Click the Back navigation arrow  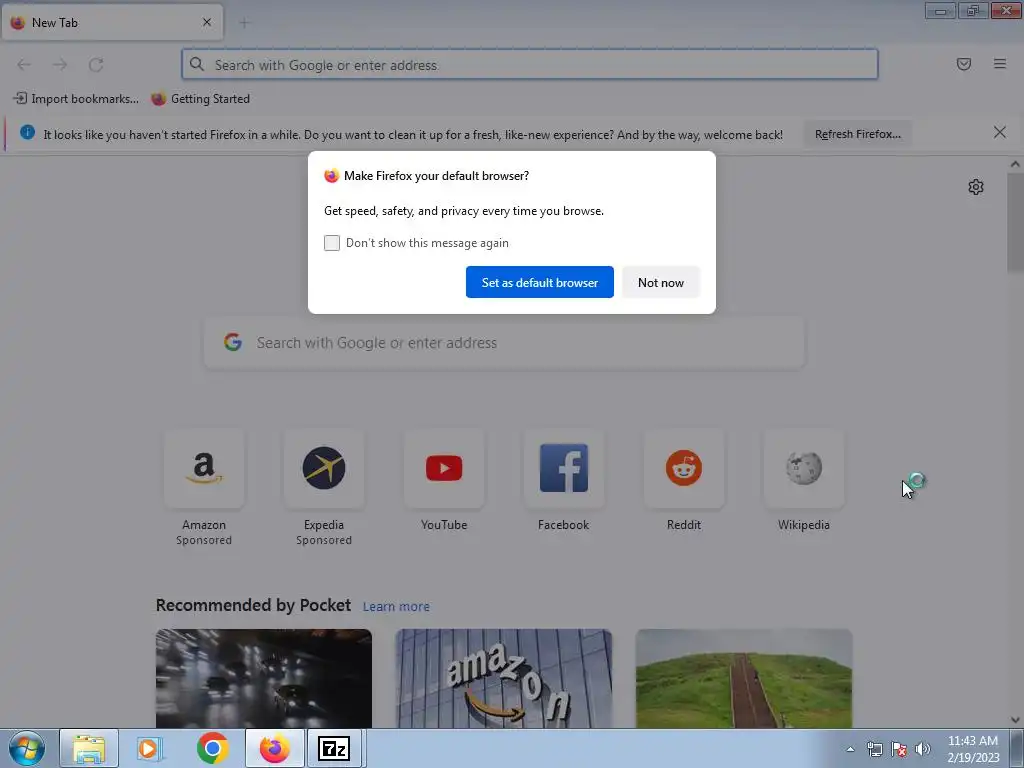[24, 65]
